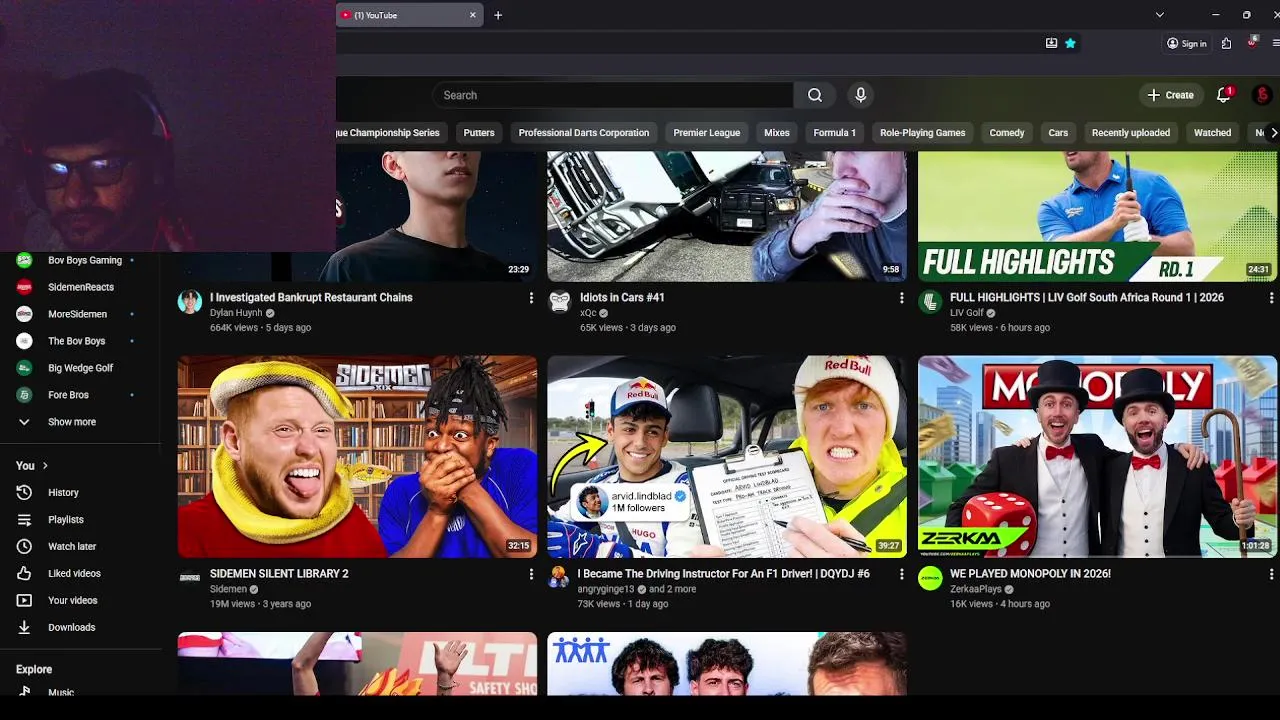This screenshot has height=720, width=1280.
Task: Open options for Driving Instructor F1 video
Action: coord(901,574)
